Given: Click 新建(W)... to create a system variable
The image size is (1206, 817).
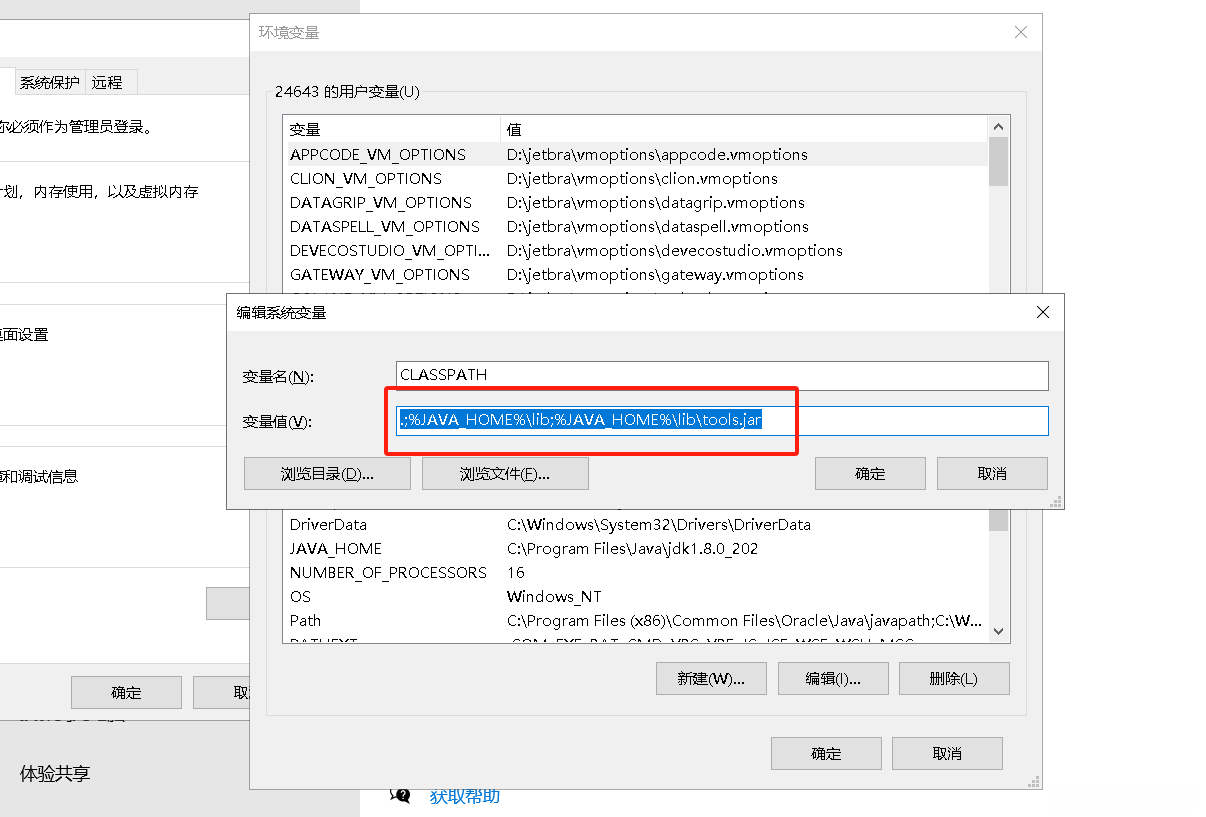Looking at the screenshot, I should (711, 678).
